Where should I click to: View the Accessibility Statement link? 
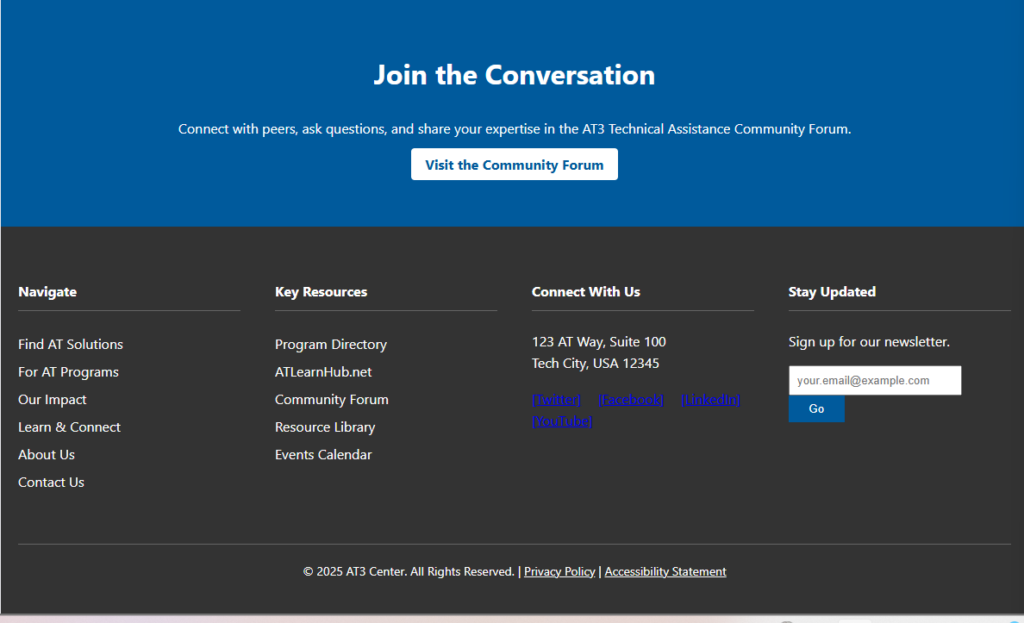pyautogui.click(x=665, y=572)
